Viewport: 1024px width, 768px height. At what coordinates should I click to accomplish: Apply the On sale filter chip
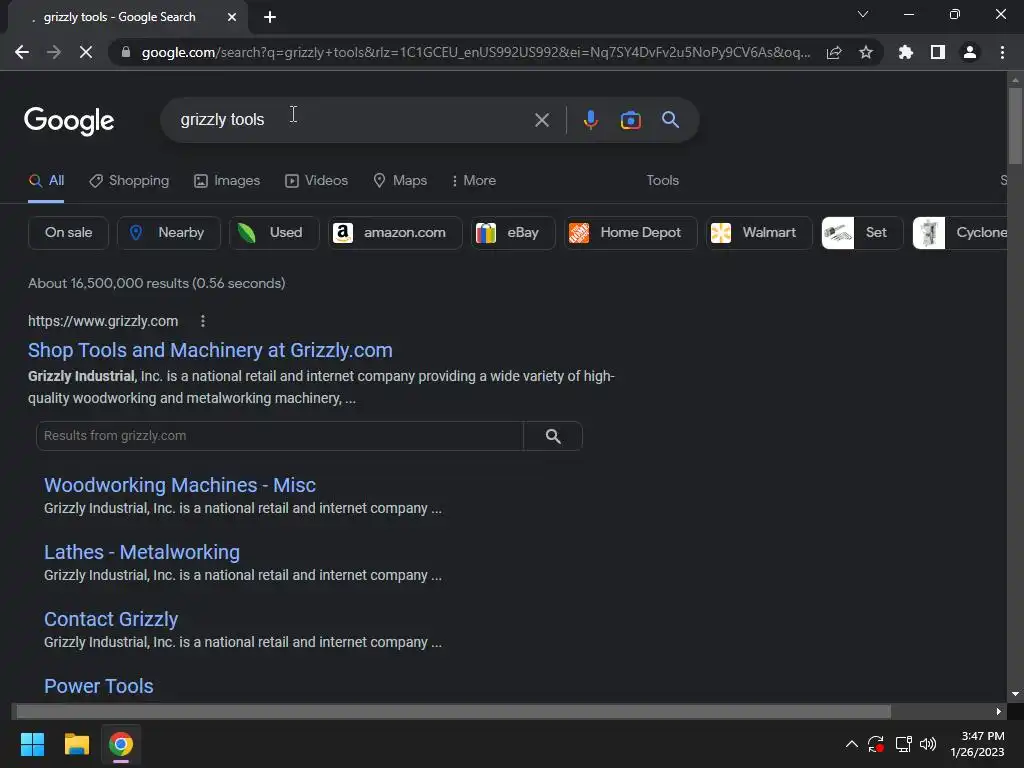[x=69, y=232]
